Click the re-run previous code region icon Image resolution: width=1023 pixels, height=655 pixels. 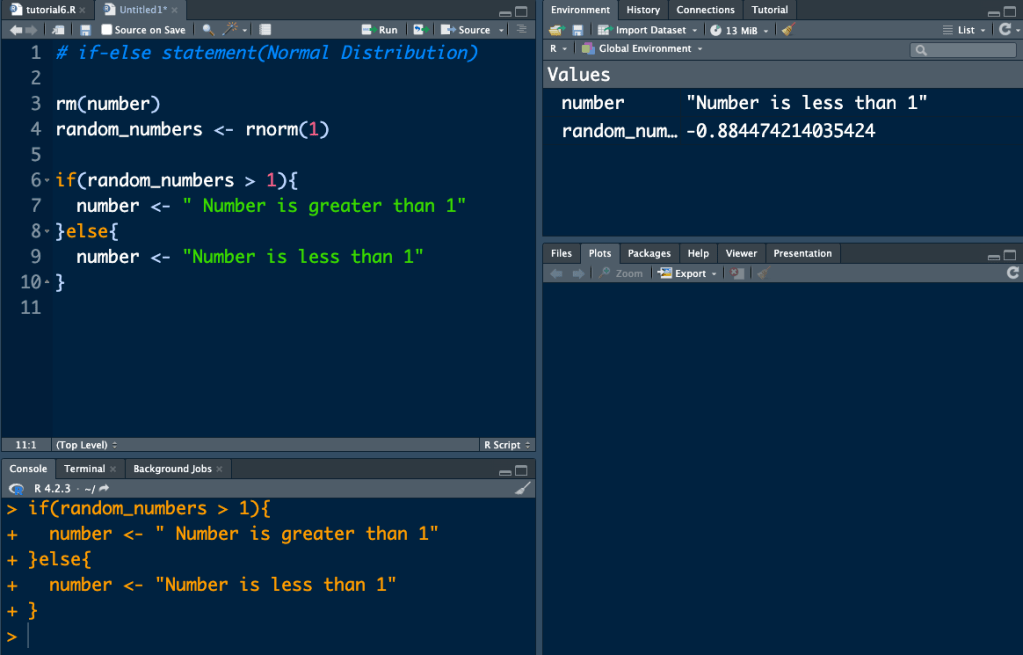419,30
